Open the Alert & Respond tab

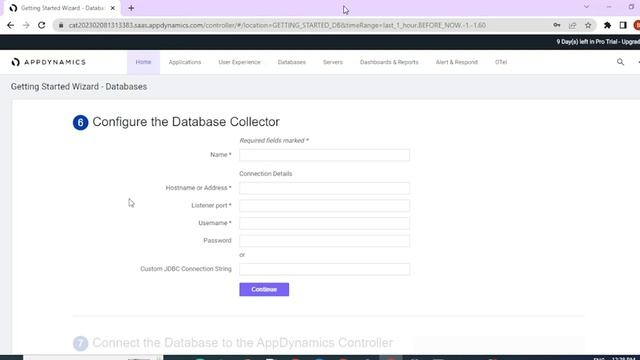[457, 62]
